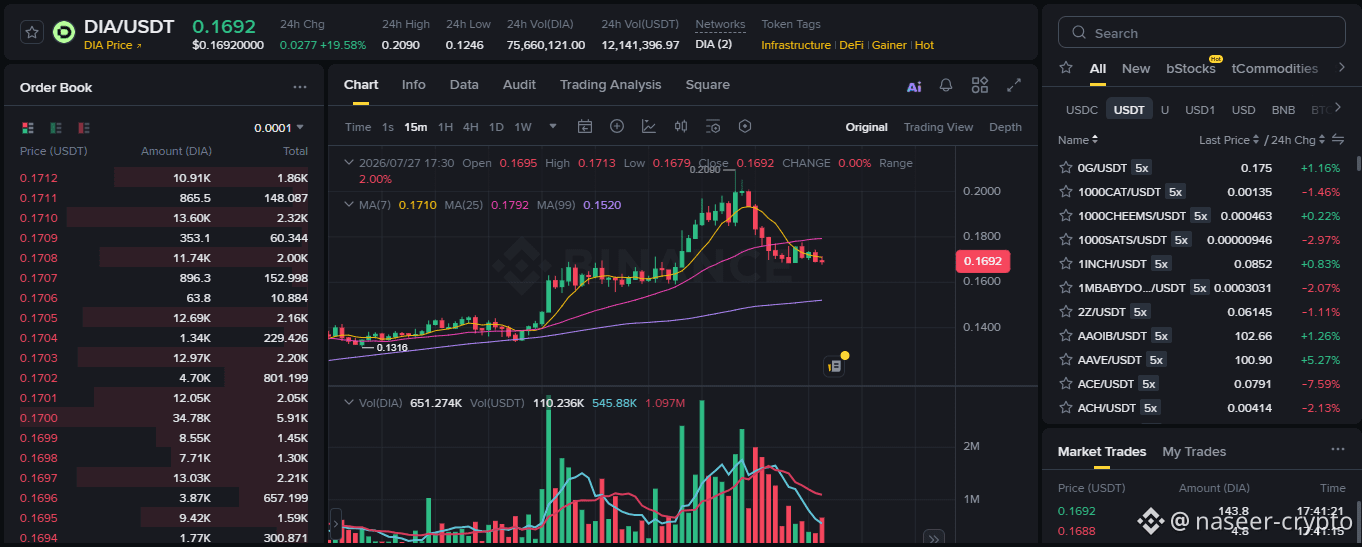Favorite the 0G/USDT pair star

(1066, 168)
